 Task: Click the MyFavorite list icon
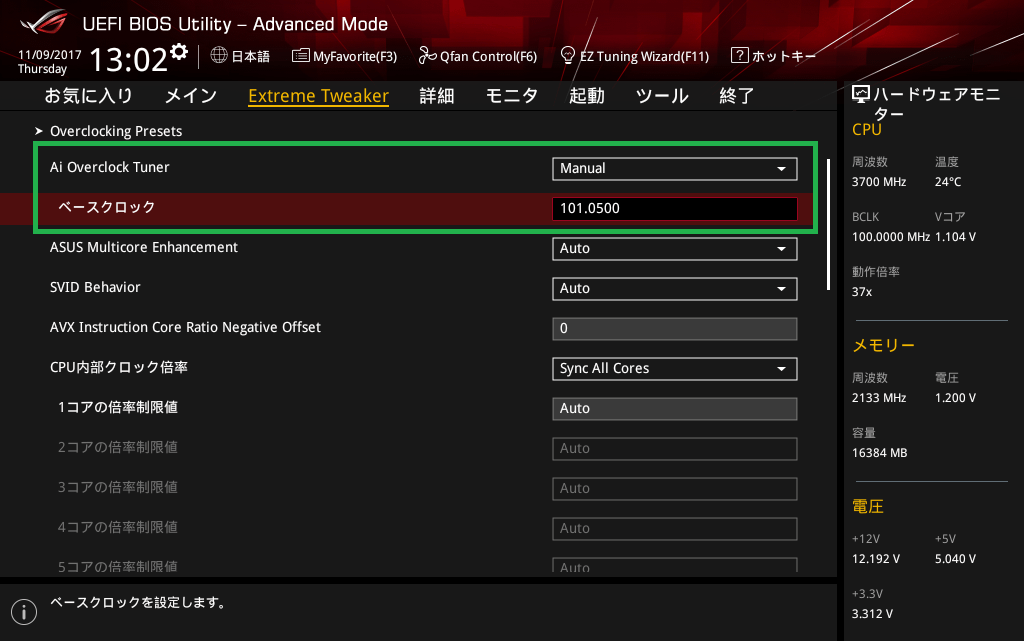[x=300, y=55]
